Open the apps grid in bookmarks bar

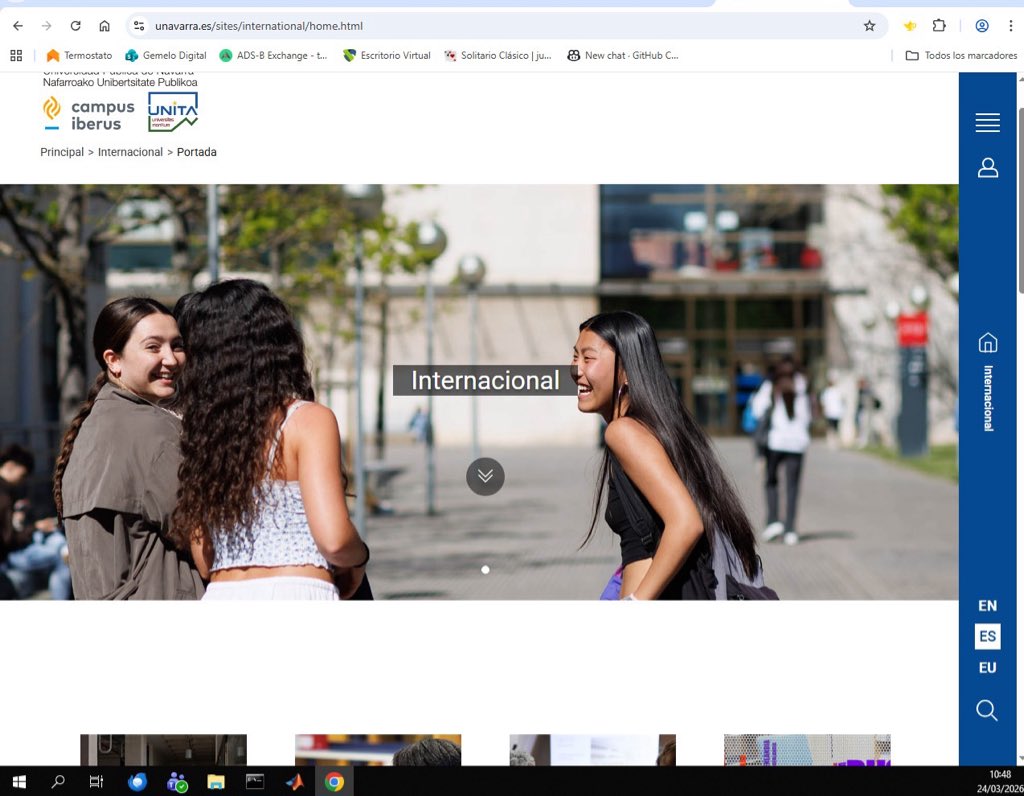point(16,56)
